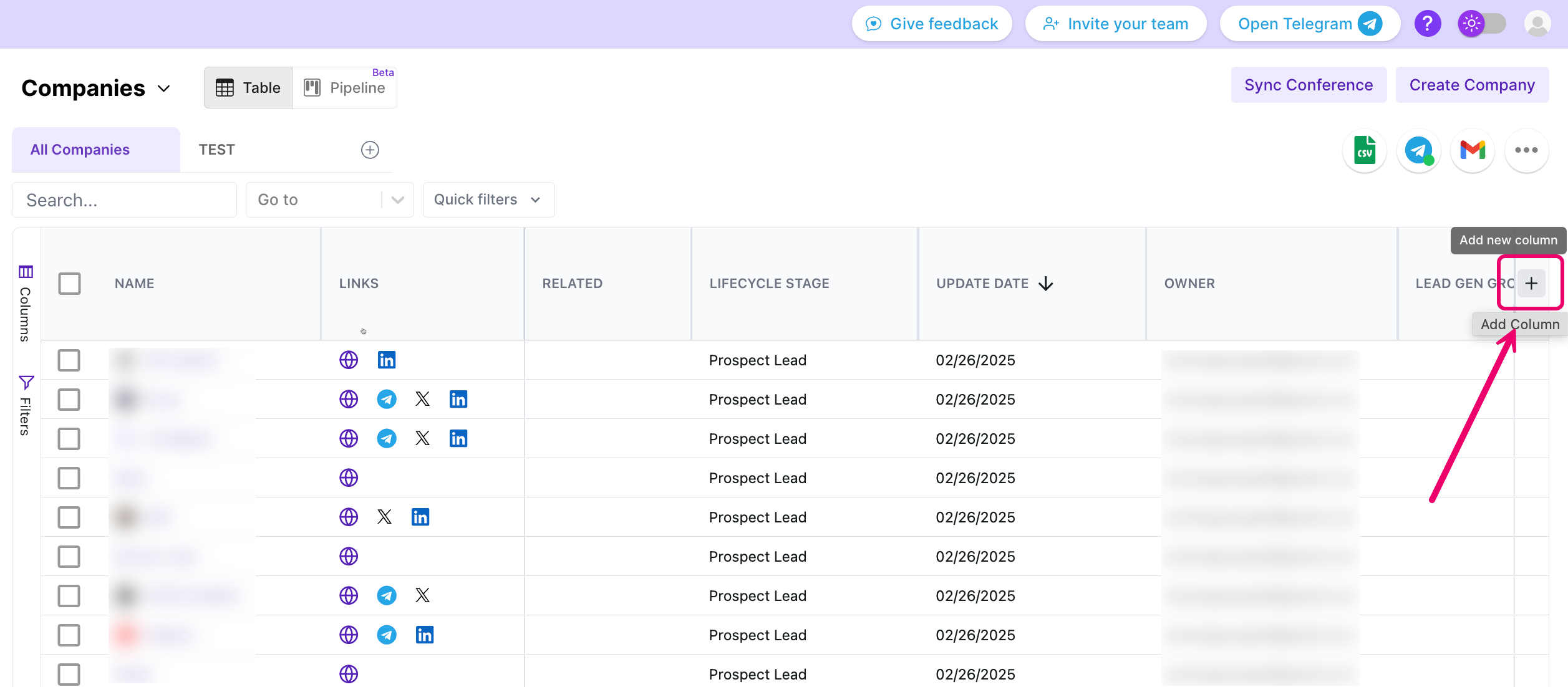
Task: Open Telegram link in the eighth row
Action: click(387, 635)
